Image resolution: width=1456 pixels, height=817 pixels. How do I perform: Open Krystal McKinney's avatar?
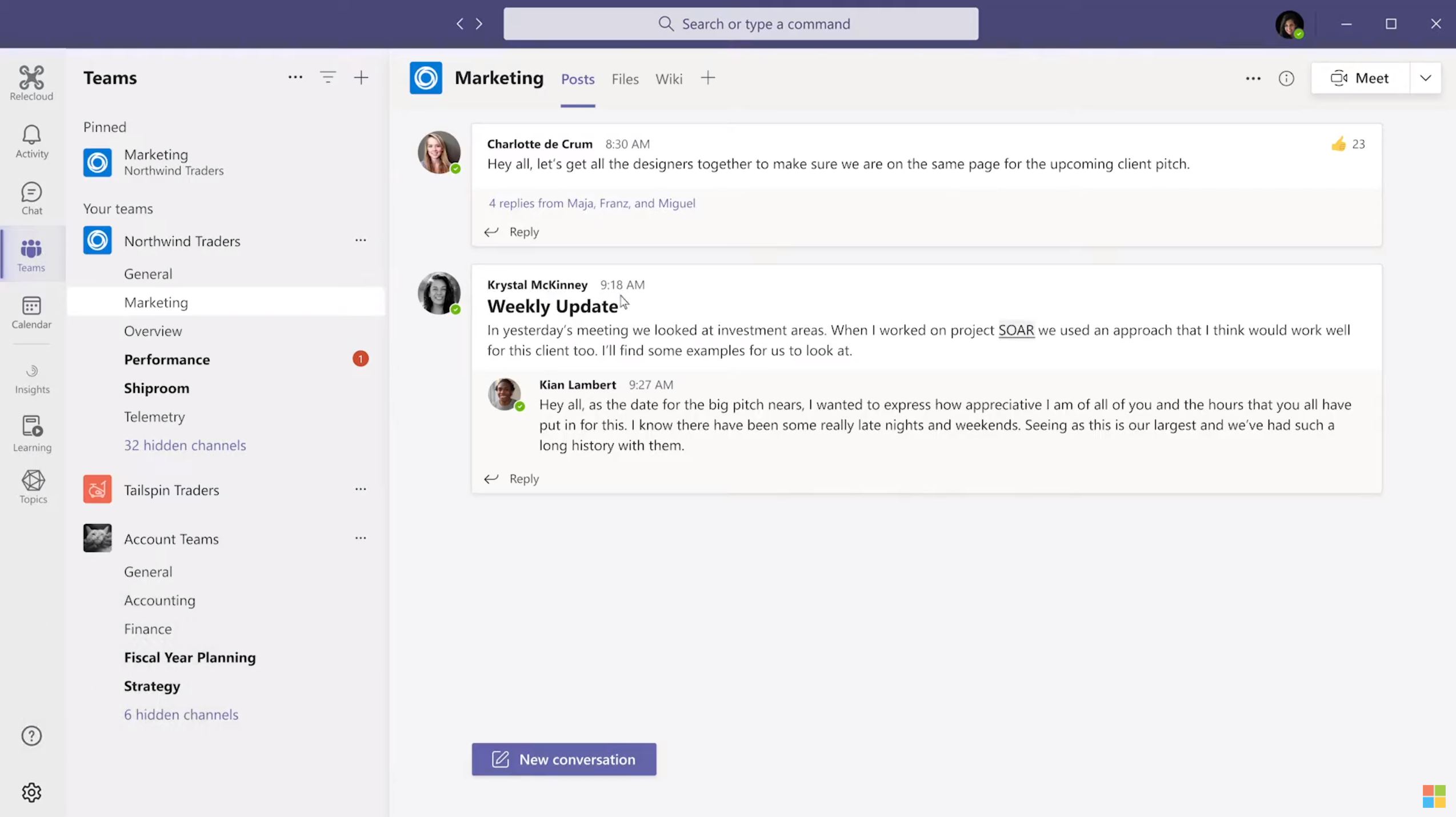point(439,293)
